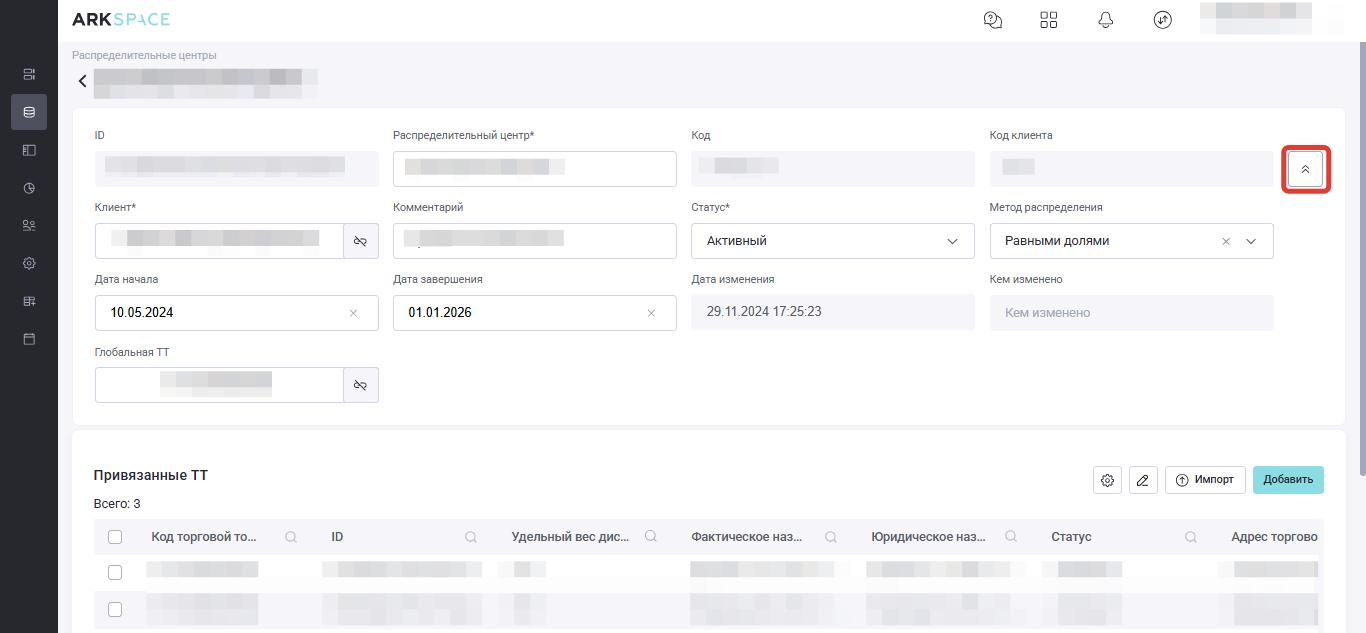1366x633 pixels.
Task: Click the notification bell icon
Action: click(x=1105, y=20)
